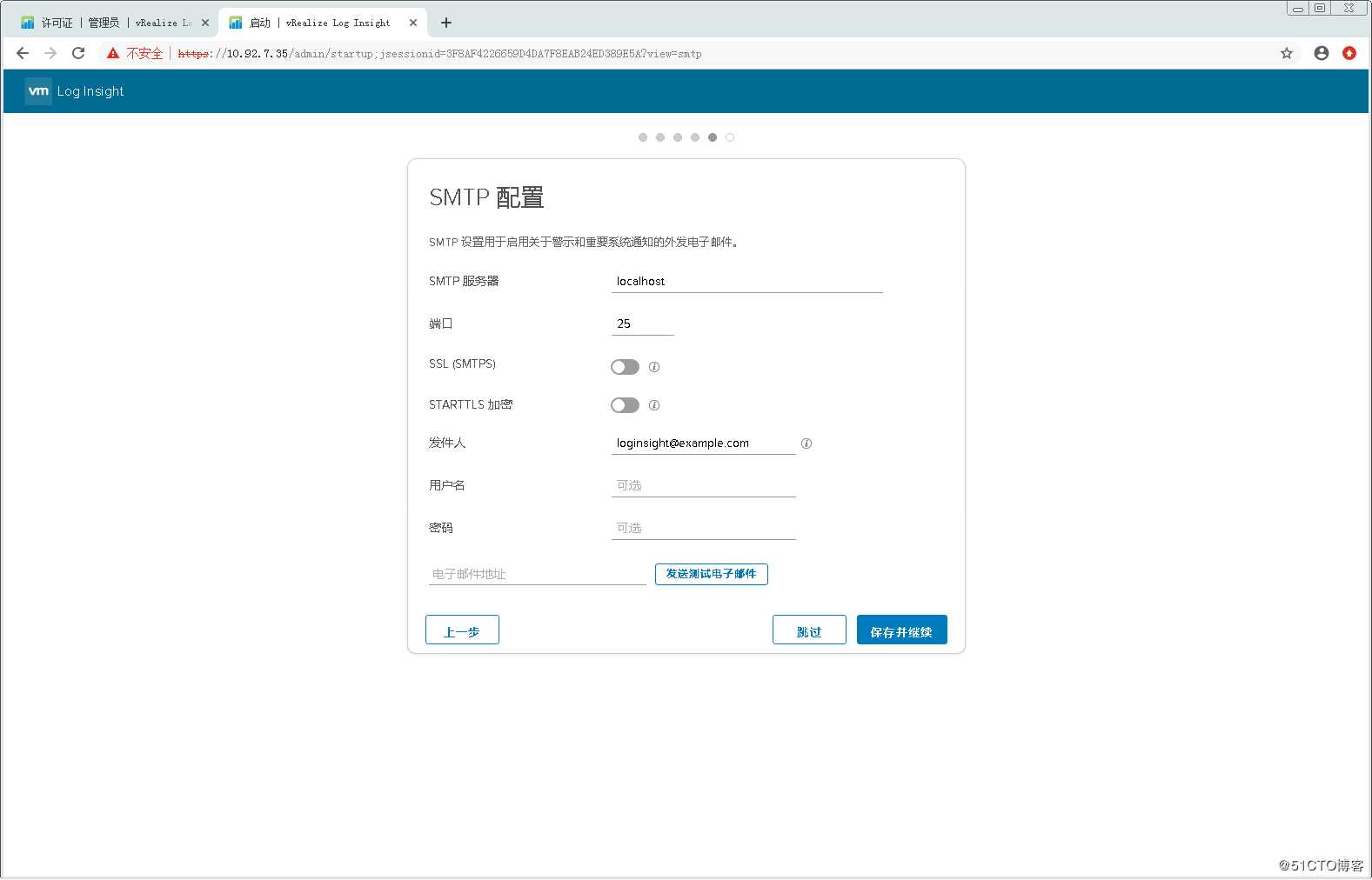Click the 电子邮件地址 test email input
1372x880 pixels.
(537, 574)
